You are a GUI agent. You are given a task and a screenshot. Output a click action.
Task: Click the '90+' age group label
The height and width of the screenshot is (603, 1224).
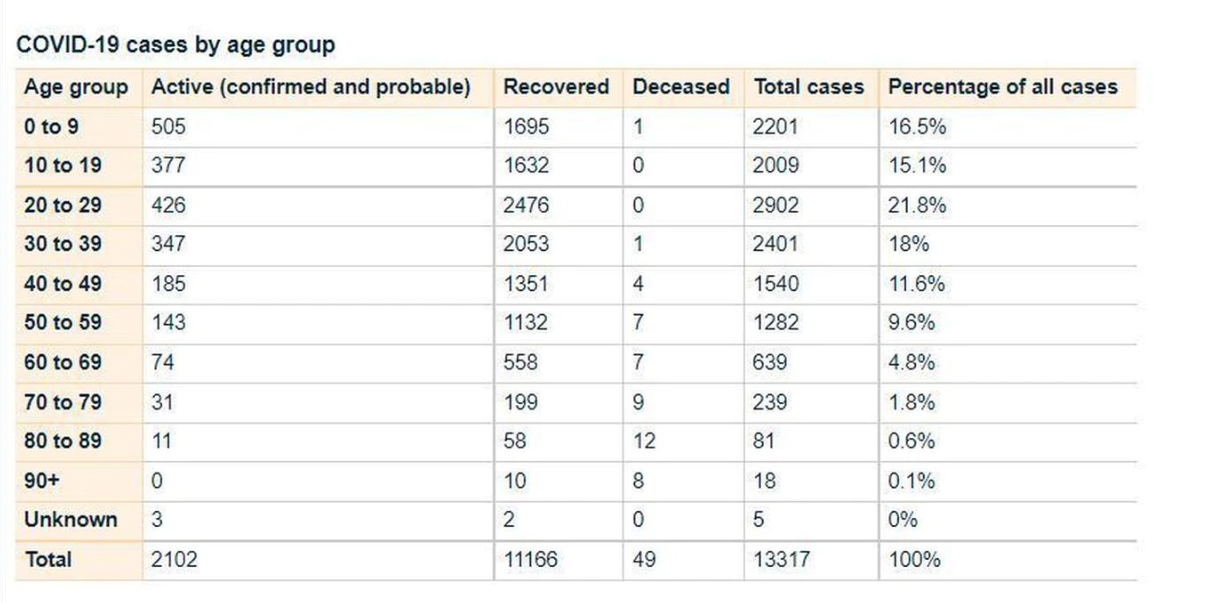[42, 481]
